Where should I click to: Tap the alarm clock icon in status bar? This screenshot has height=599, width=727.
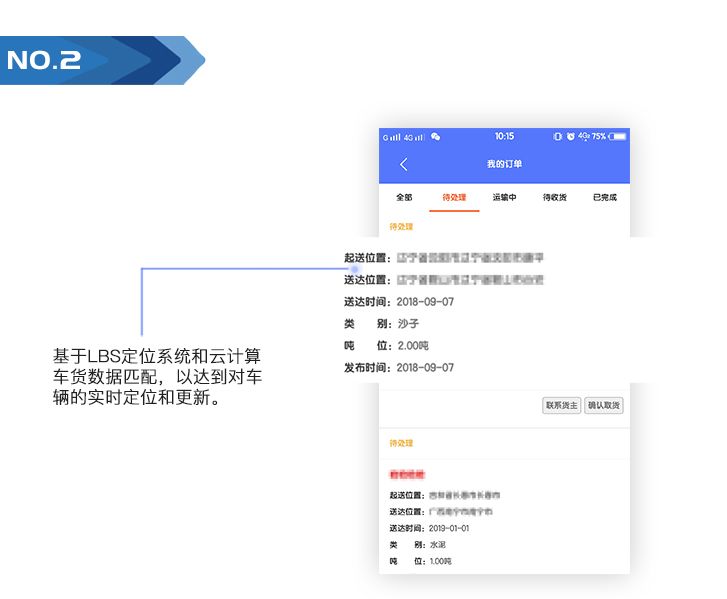click(x=571, y=136)
